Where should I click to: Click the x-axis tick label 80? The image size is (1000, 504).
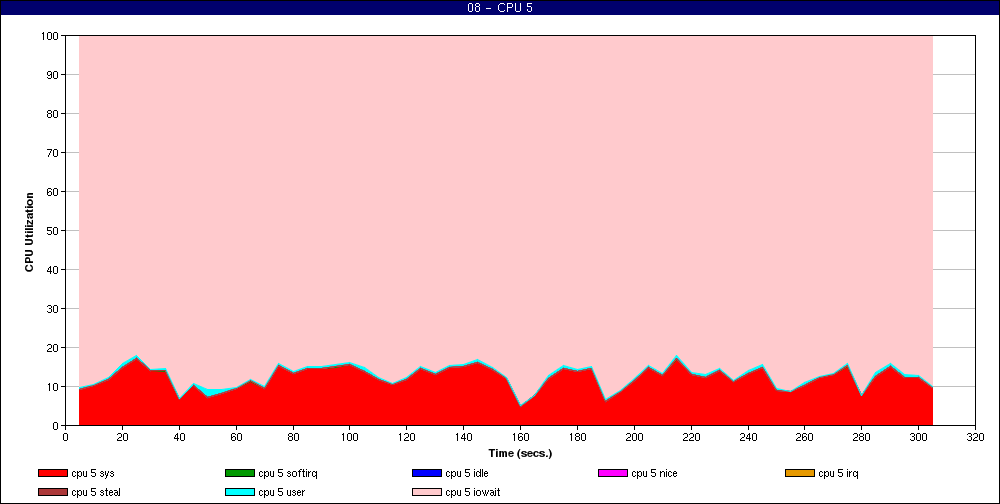coord(293,437)
